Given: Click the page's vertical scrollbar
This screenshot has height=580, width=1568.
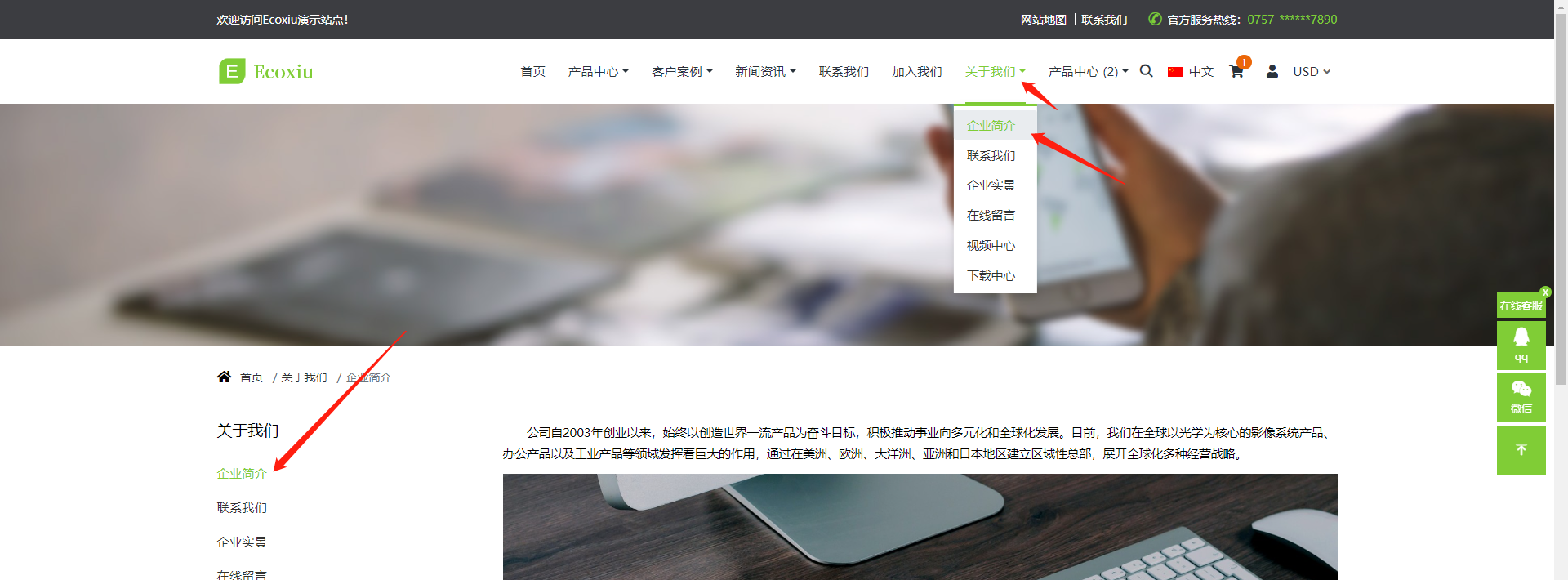Looking at the screenshot, I should [1561, 245].
